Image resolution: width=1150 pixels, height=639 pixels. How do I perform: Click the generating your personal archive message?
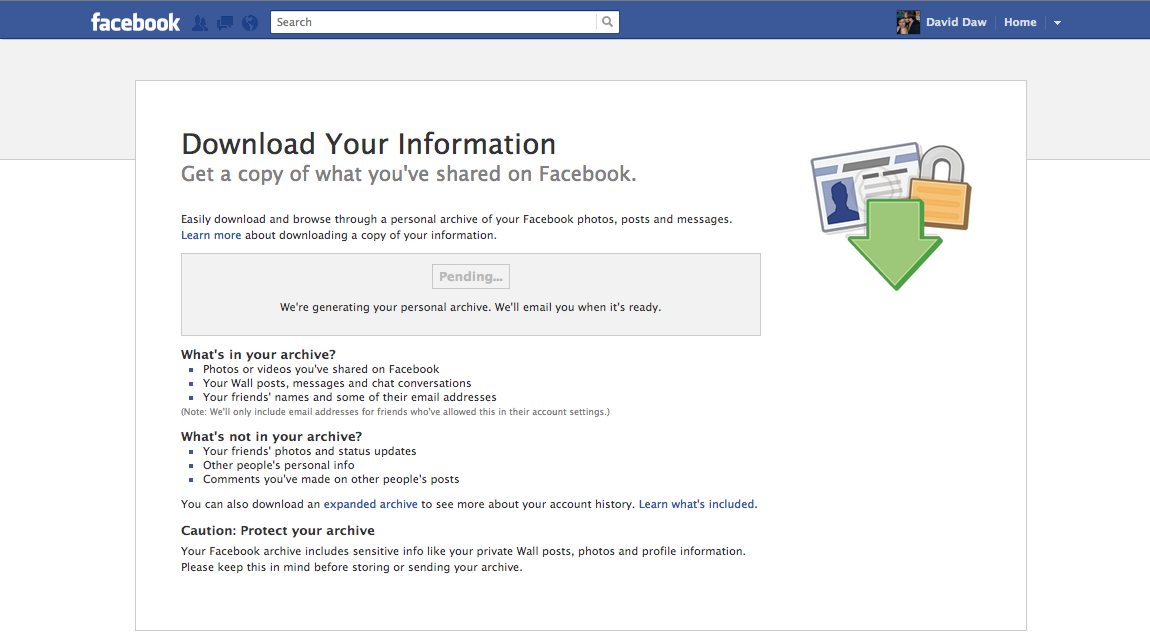coord(470,307)
